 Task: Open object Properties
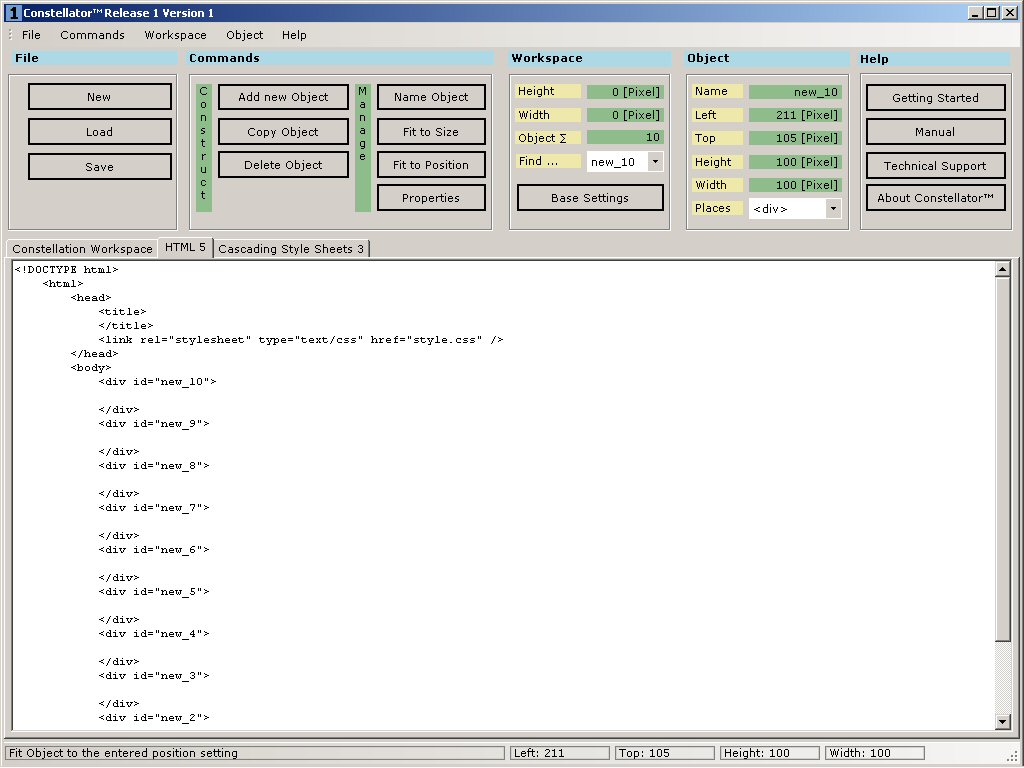[431, 198]
